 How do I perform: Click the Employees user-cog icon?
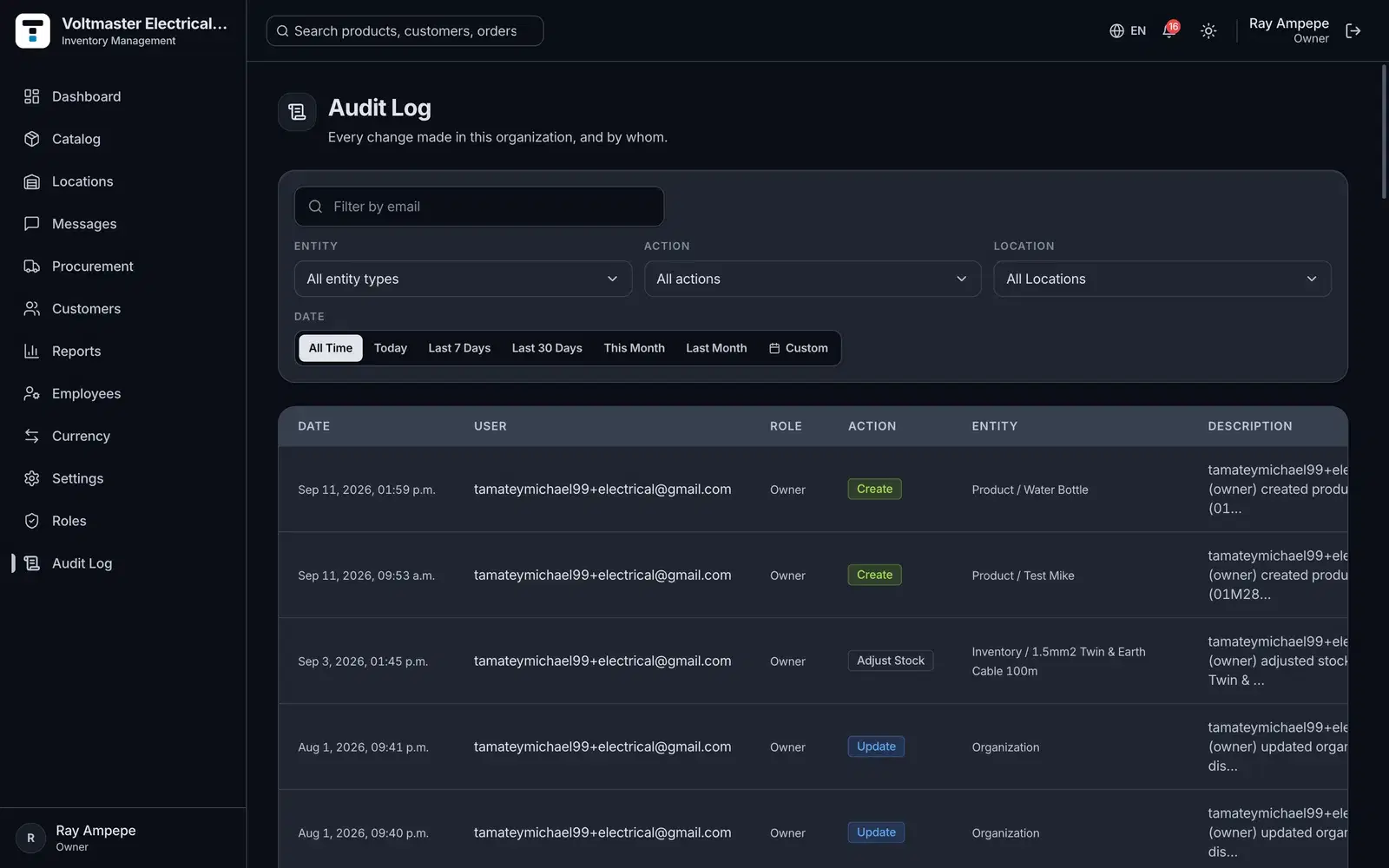pos(32,393)
